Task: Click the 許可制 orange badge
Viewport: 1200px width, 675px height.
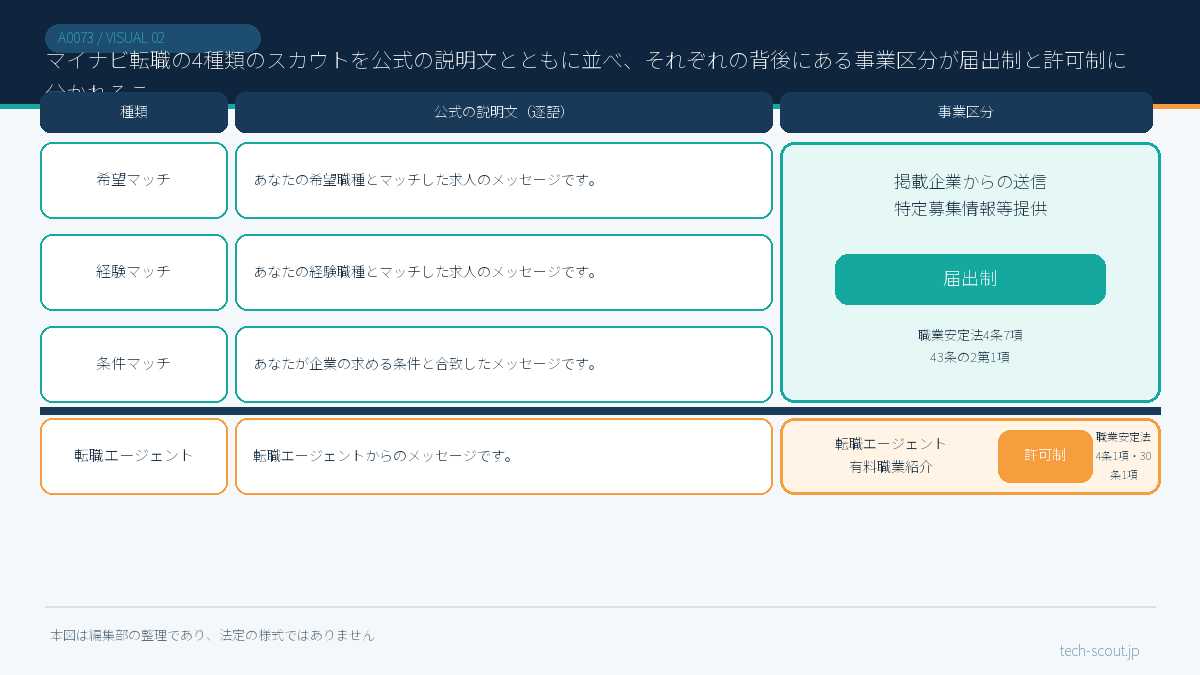Action: [x=1045, y=456]
